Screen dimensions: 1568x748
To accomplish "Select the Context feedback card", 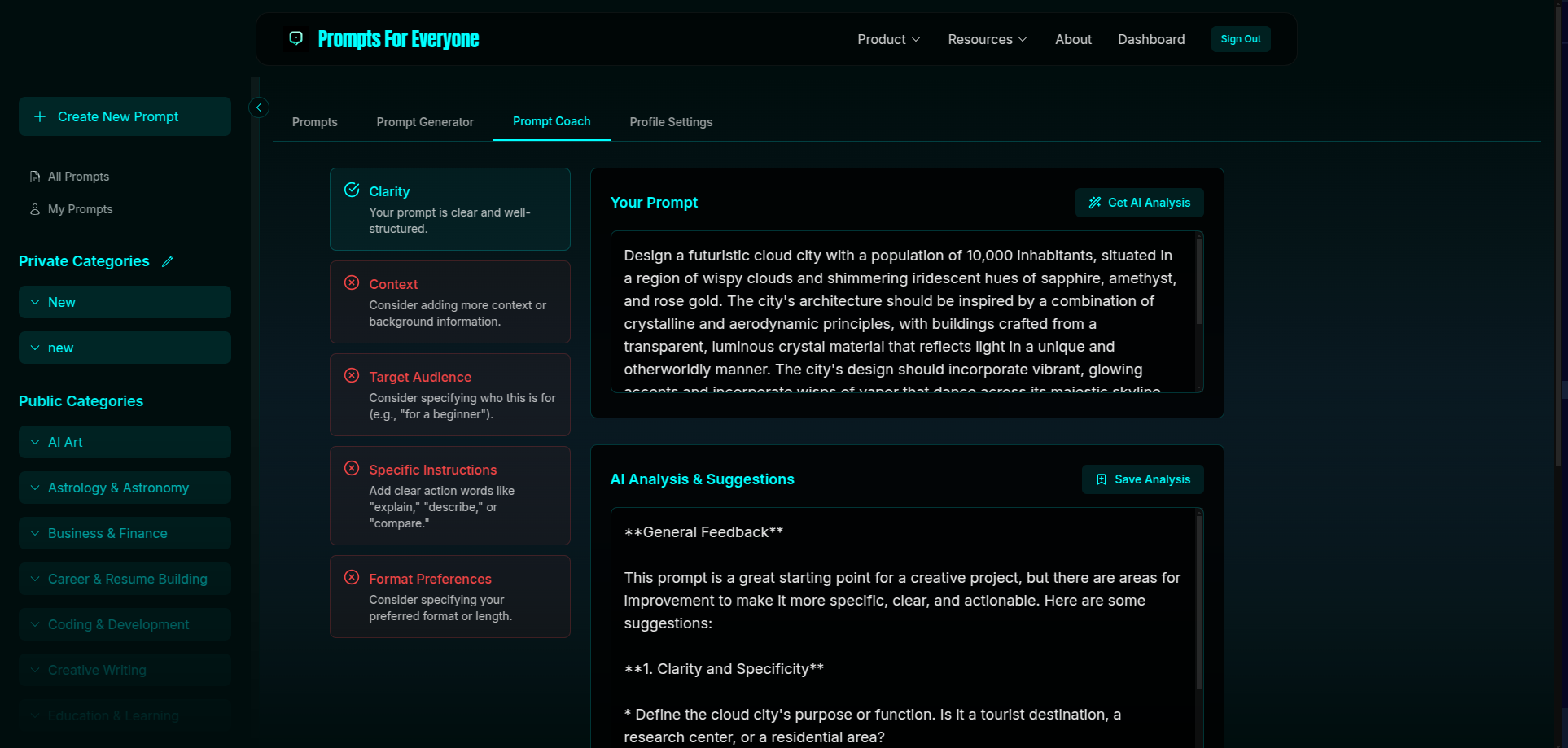I will tap(450, 302).
